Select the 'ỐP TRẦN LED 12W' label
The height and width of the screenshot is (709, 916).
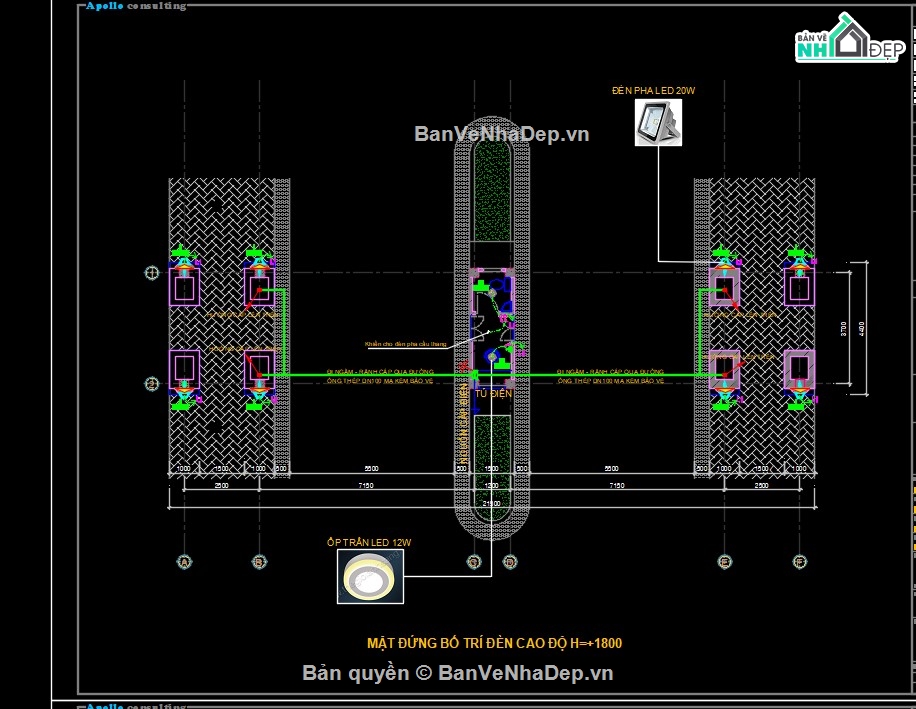click(x=369, y=542)
